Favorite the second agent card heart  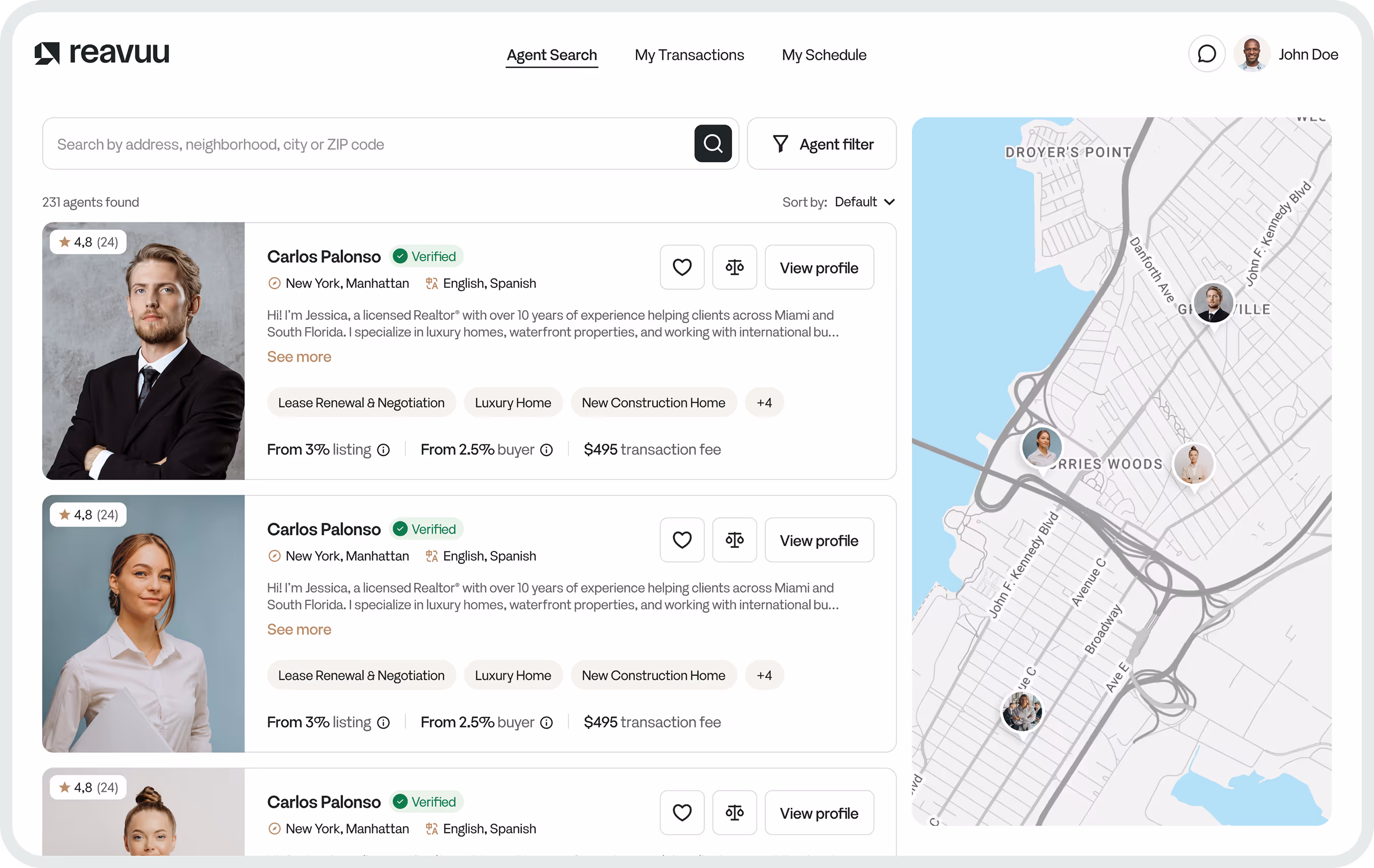coord(682,540)
